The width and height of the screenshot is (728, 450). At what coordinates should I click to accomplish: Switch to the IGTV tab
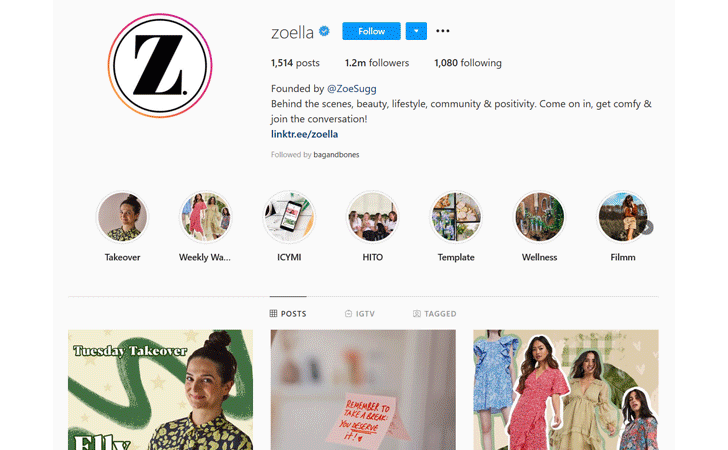tap(360, 314)
